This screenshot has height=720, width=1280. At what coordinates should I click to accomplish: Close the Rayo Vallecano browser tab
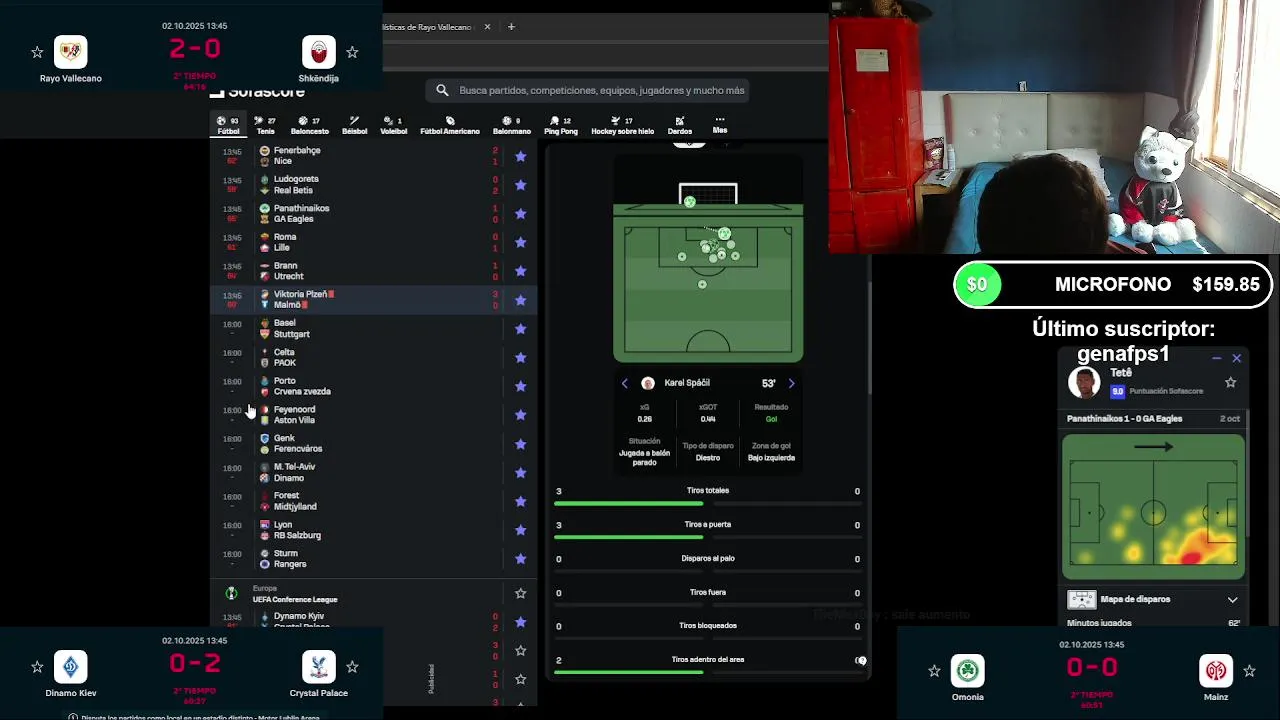point(488,27)
